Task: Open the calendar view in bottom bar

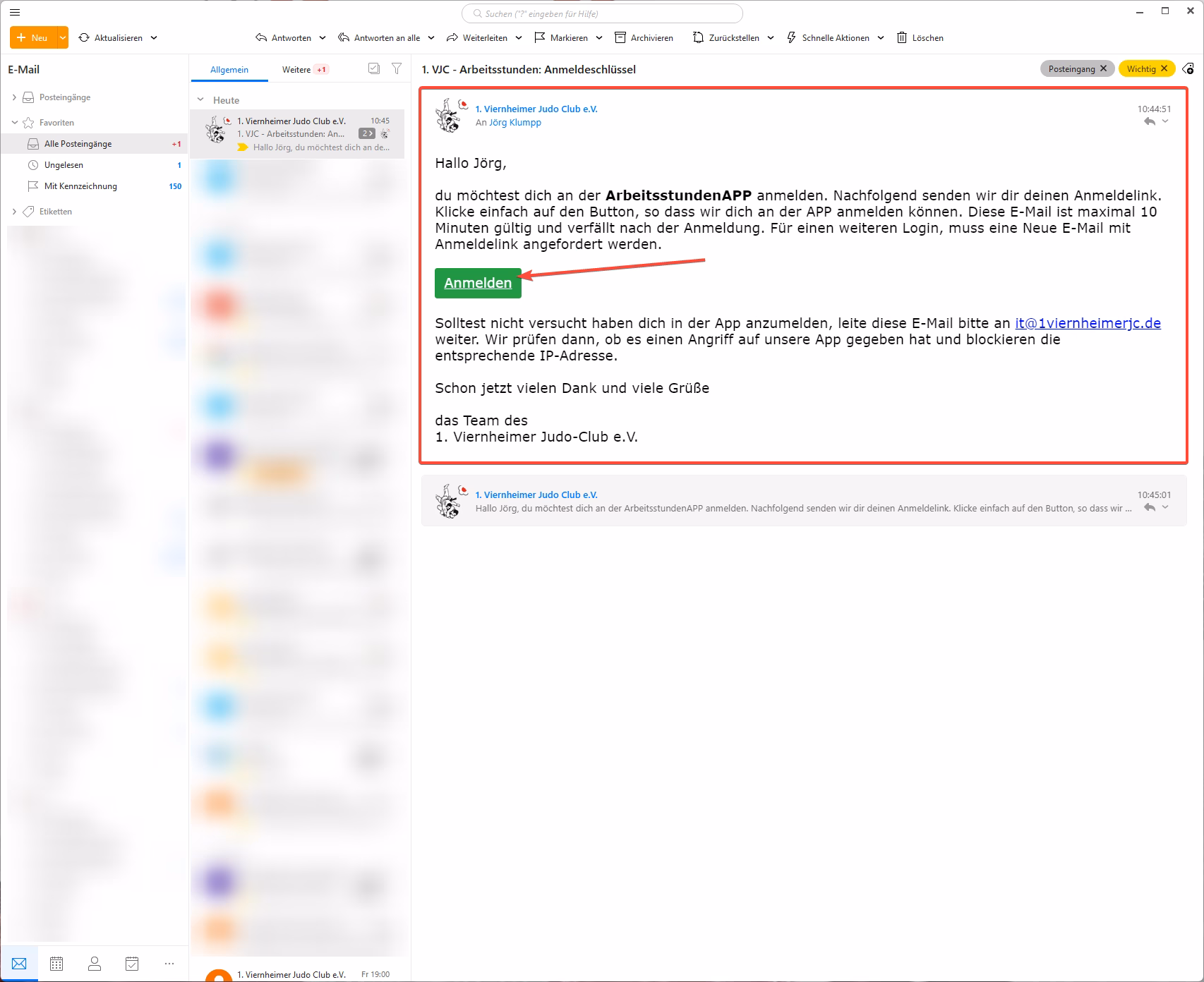Action: point(56,963)
